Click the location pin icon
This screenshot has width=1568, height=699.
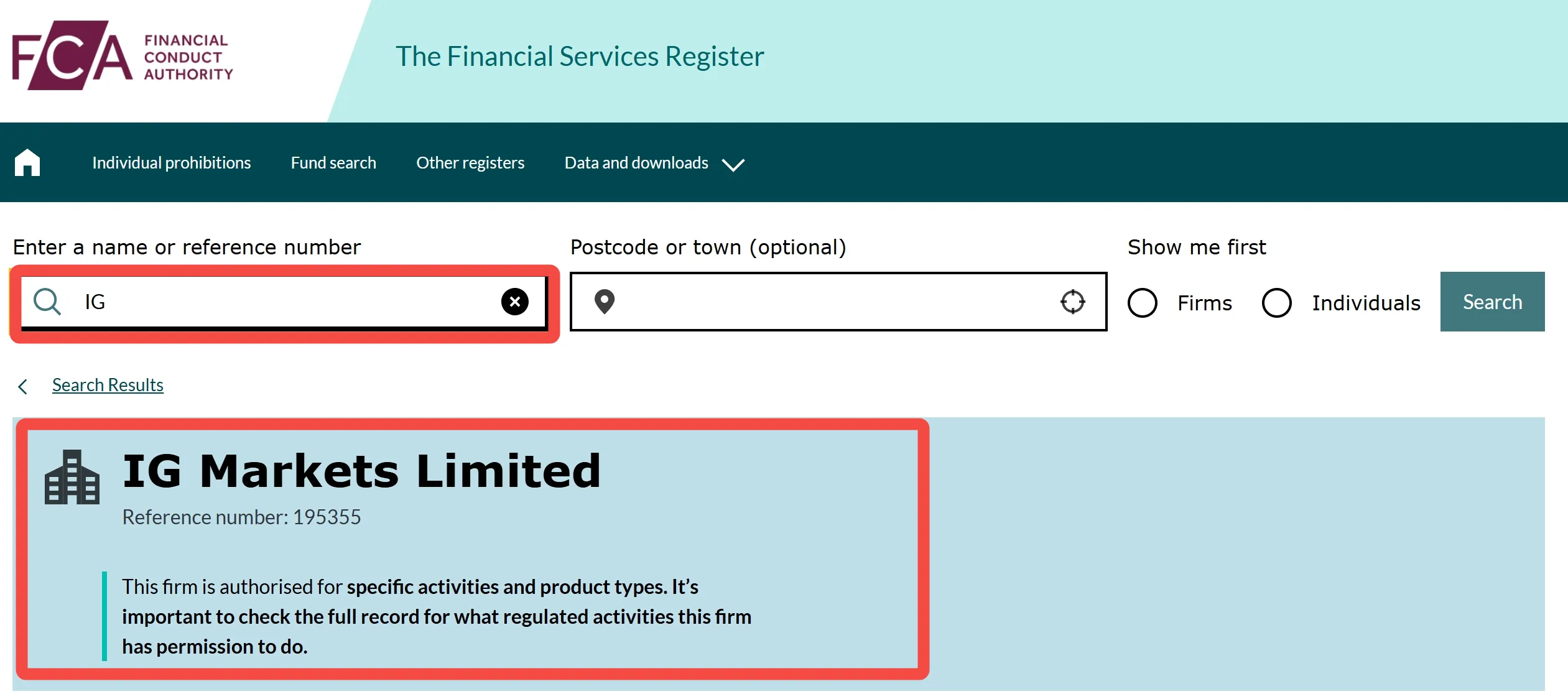pyautogui.click(x=605, y=302)
